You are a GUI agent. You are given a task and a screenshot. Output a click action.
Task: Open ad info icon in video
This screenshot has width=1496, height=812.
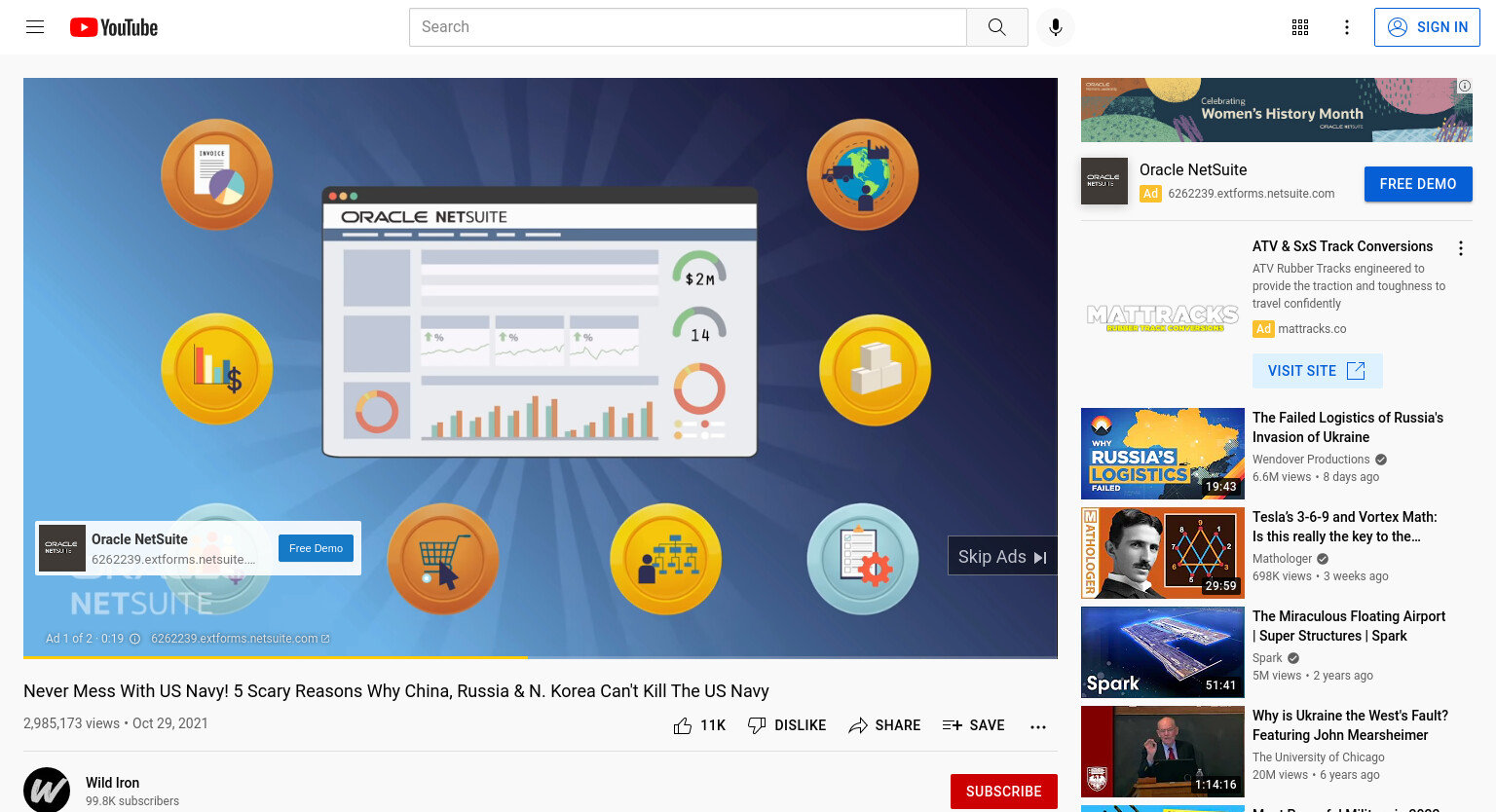coord(135,639)
